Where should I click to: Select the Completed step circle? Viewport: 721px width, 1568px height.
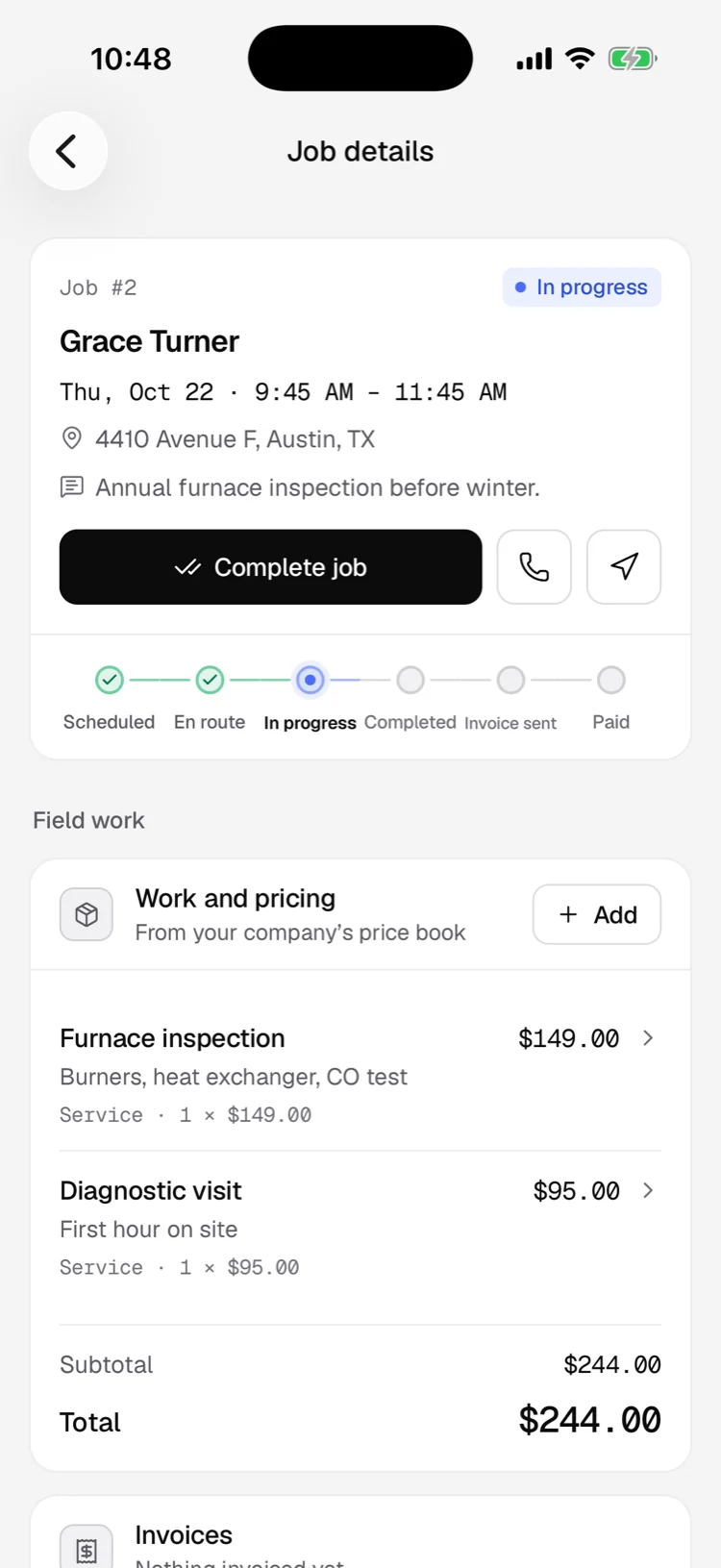410,681
